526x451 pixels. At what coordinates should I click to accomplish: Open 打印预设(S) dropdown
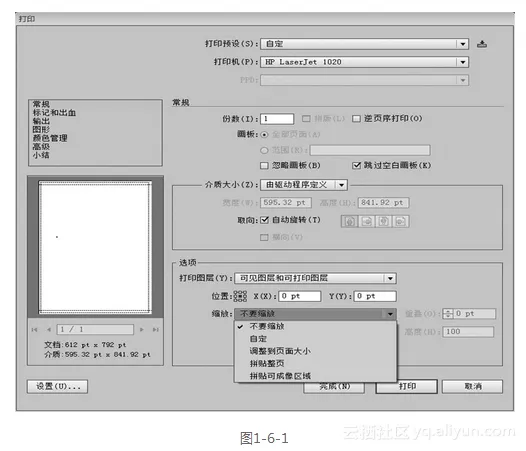(365, 44)
